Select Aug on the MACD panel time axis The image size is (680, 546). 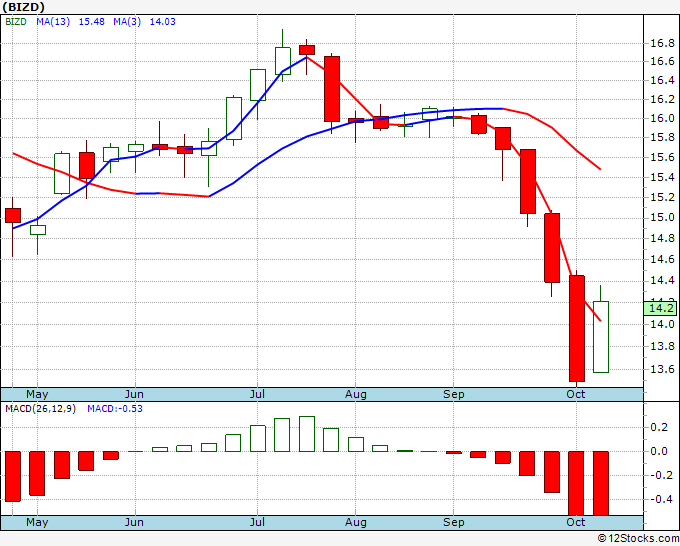click(x=356, y=522)
